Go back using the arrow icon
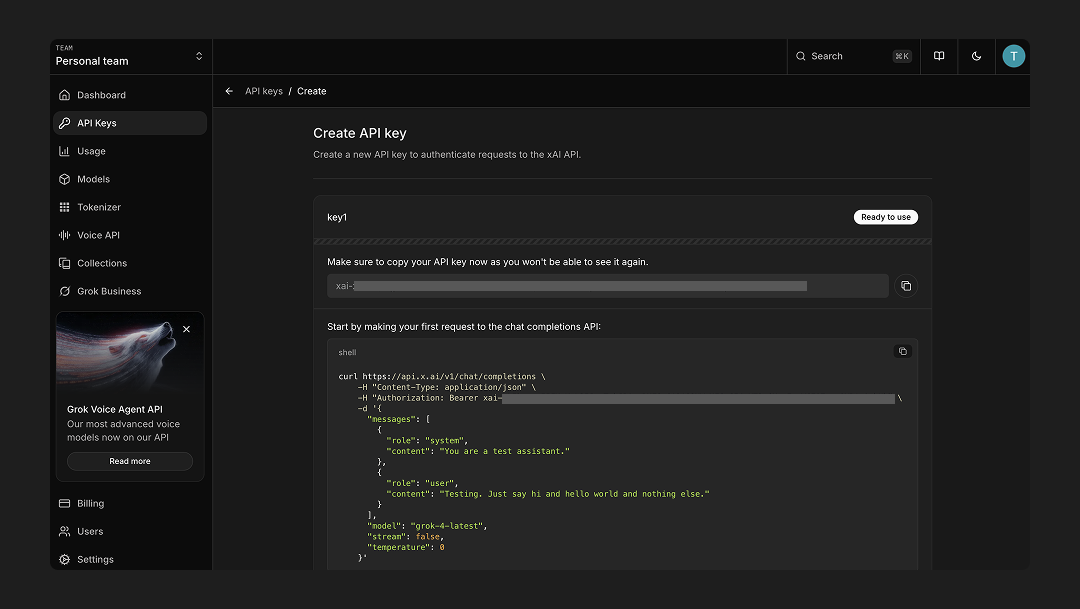The width and height of the screenshot is (1080, 609). click(229, 91)
